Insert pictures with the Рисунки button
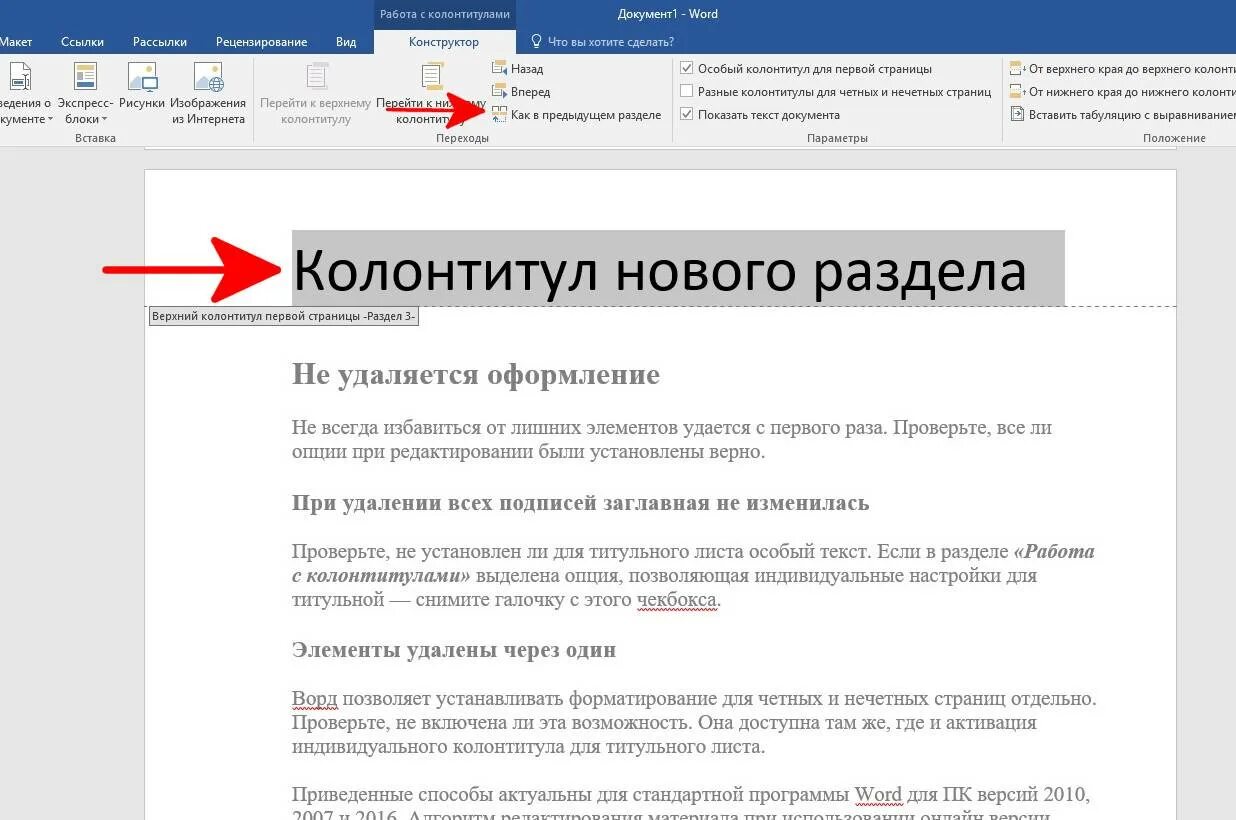 pos(142,86)
